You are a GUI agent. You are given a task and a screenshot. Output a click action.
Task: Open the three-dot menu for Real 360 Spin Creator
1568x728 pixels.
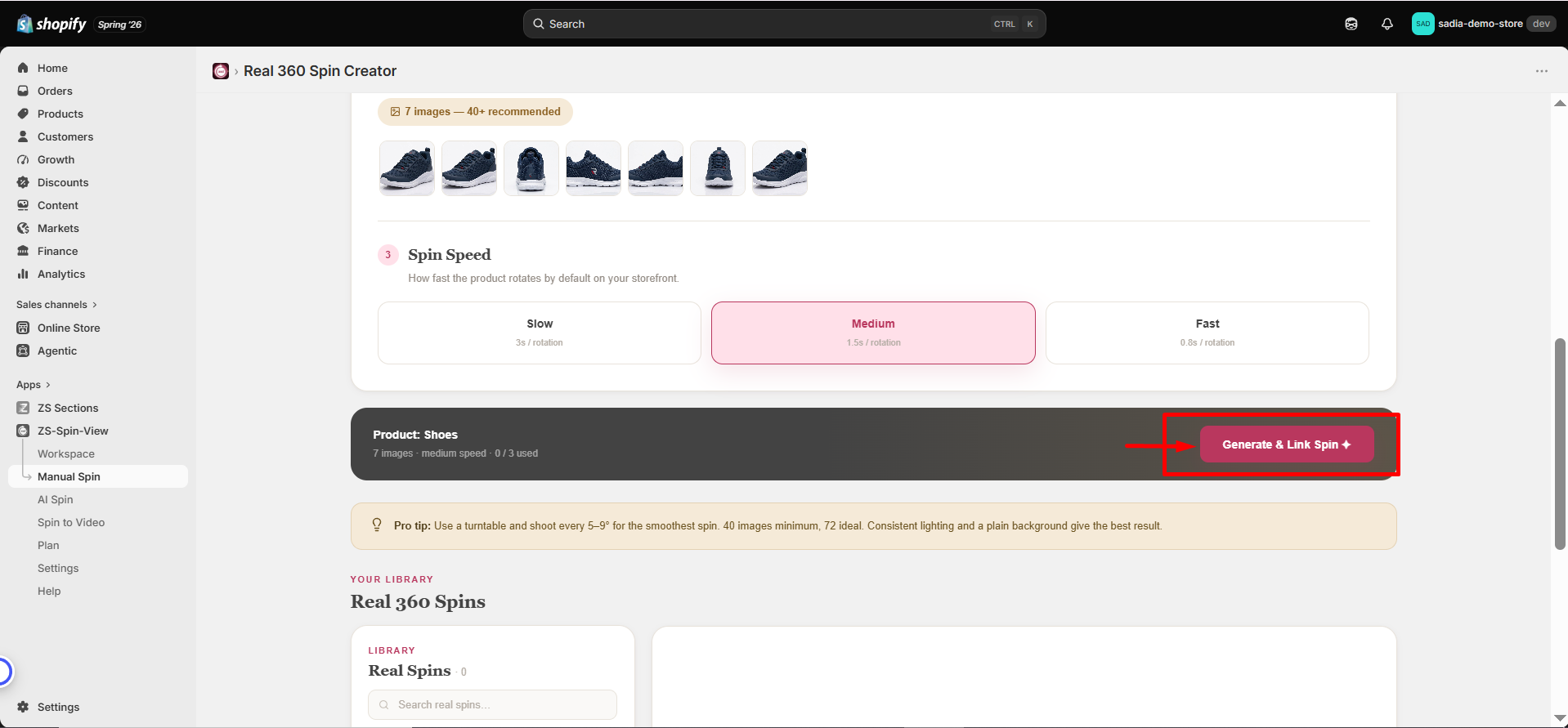1541,71
